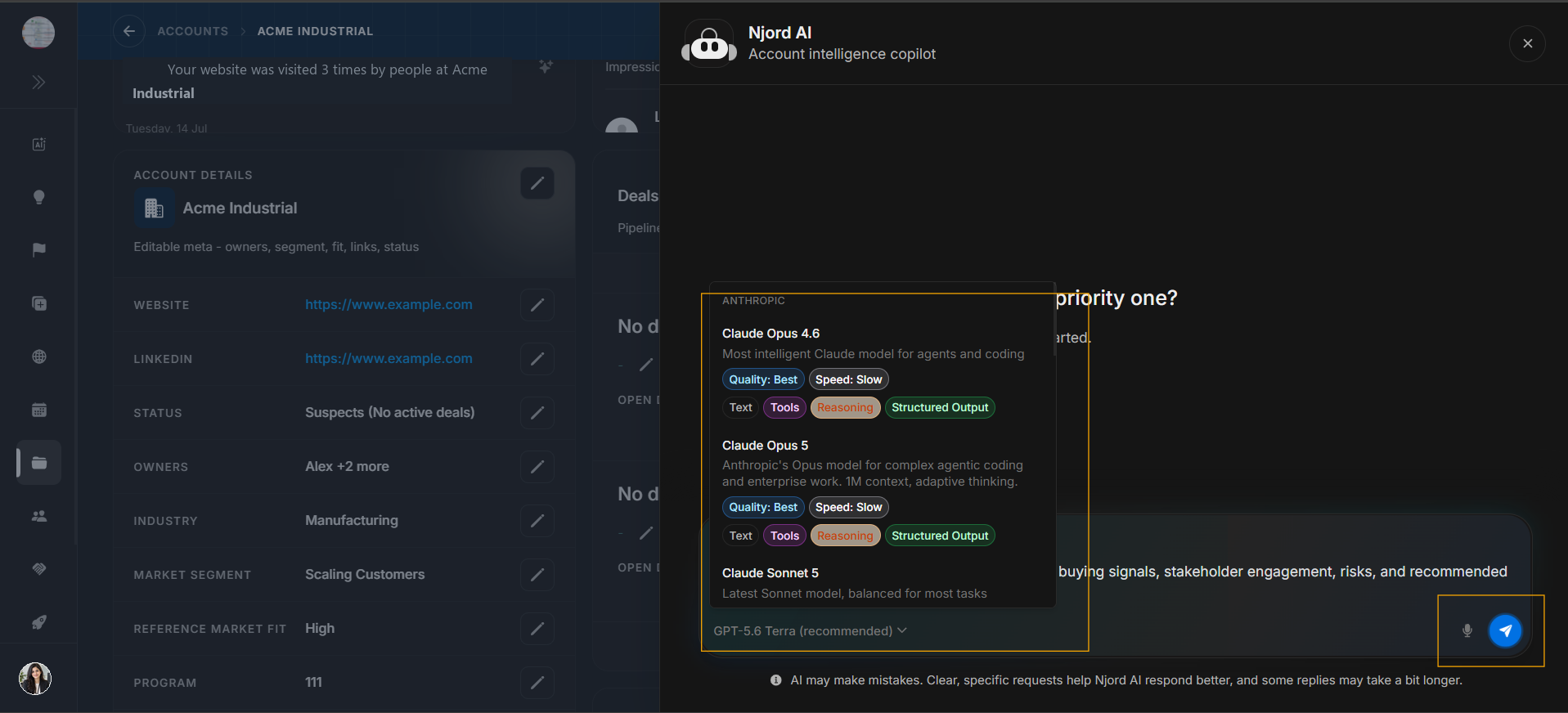
Task: Open the LinkedIn example.com link
Action: (389, 358)
